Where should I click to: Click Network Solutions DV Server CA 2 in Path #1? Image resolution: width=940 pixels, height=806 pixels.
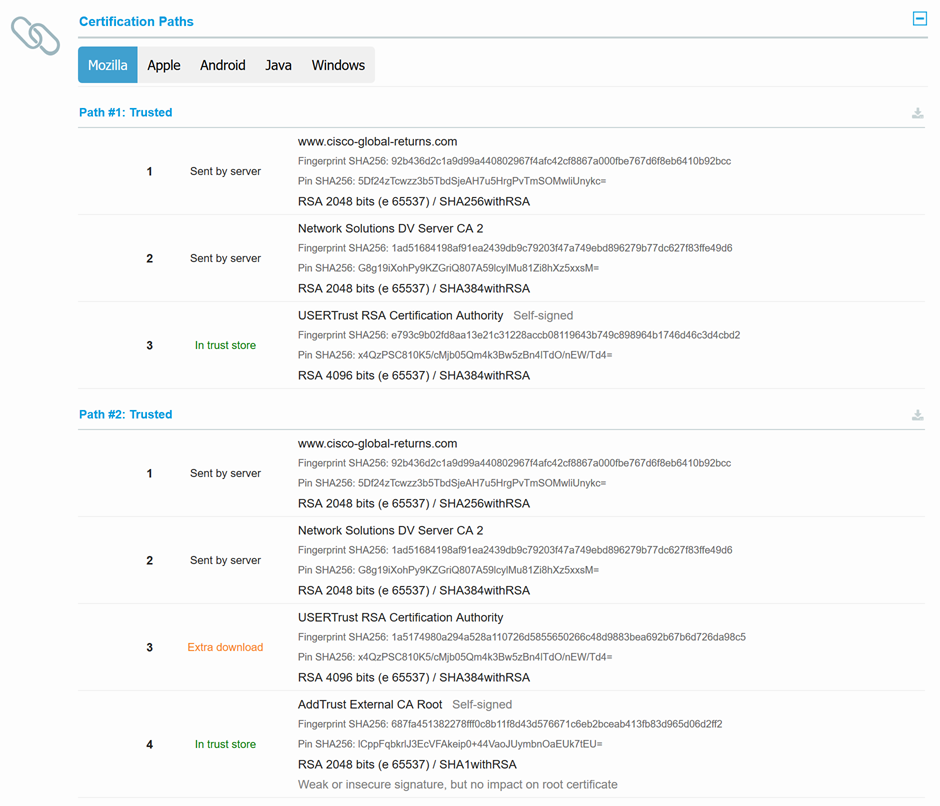point(390,228)
